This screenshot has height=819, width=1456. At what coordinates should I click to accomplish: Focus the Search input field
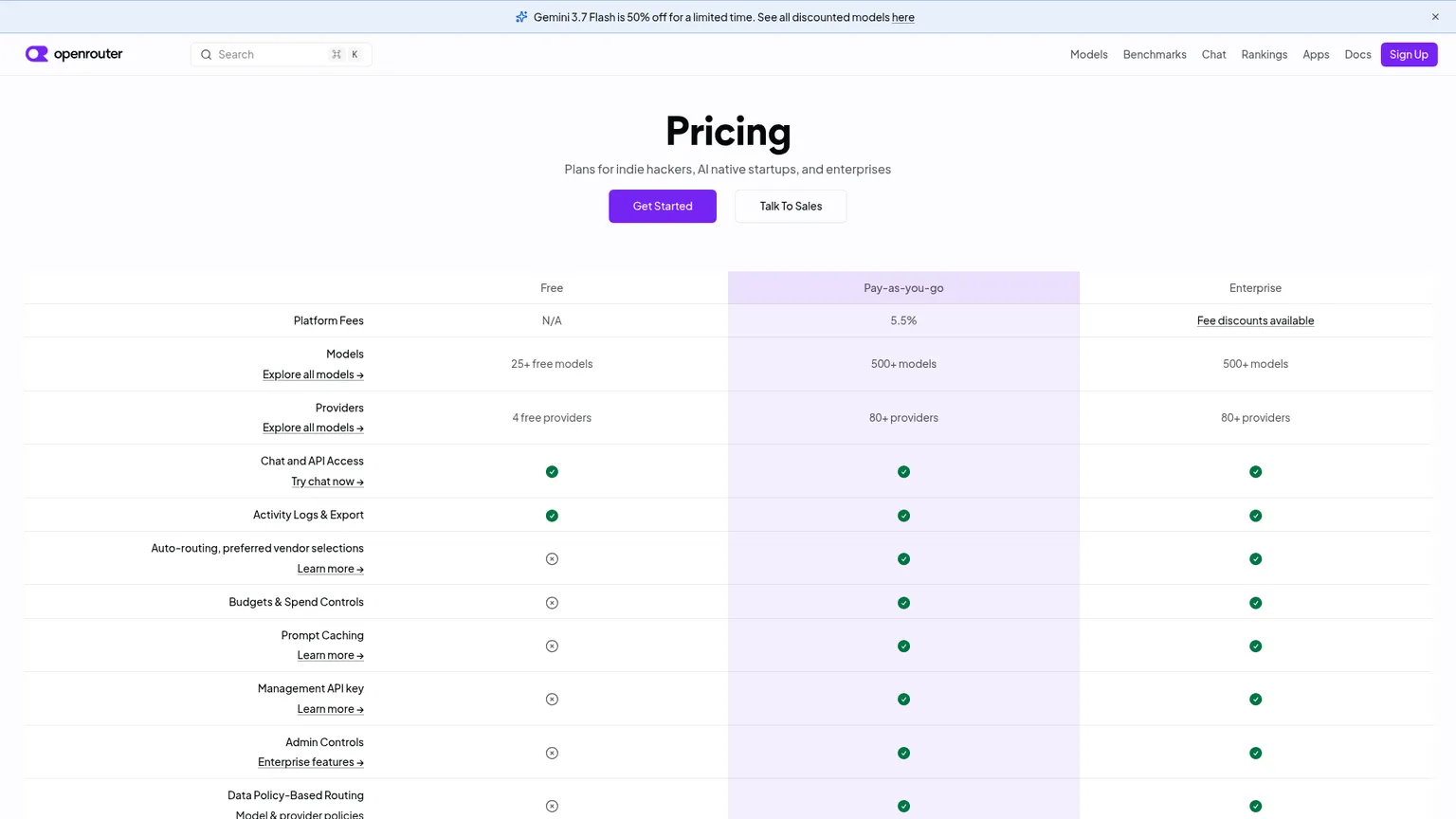tap(282, 55)
